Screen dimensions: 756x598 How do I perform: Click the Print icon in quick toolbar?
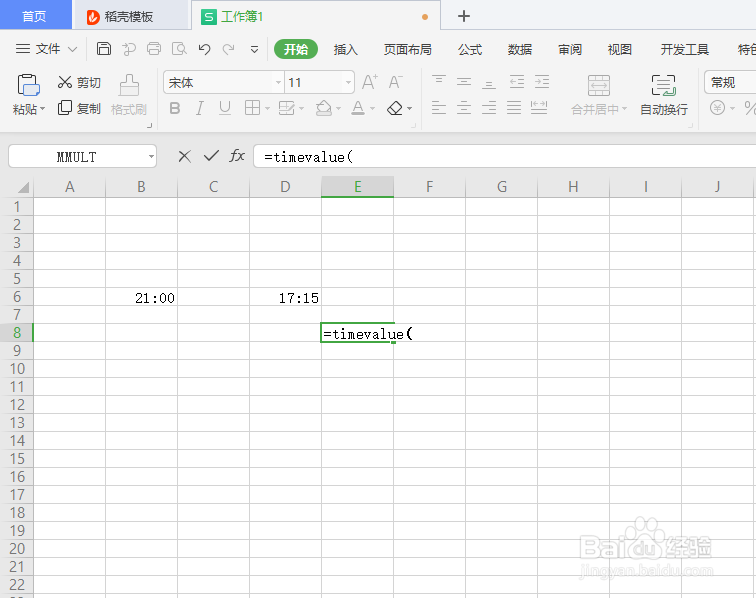pyautogui.click(x=154, y=49)
